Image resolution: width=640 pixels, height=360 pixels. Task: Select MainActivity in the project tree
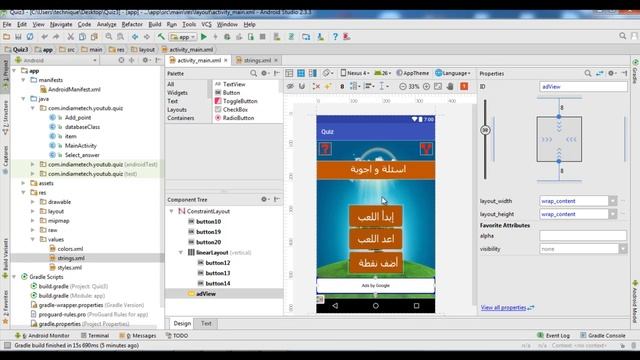[81, 146]
